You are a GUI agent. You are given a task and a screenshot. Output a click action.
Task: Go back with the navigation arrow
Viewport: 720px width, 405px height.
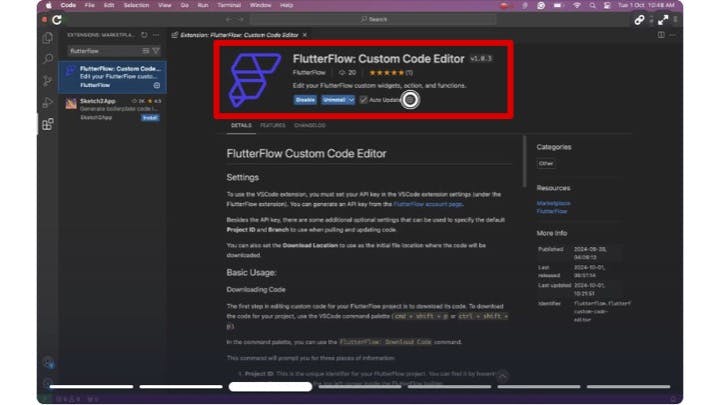(229, 19)
